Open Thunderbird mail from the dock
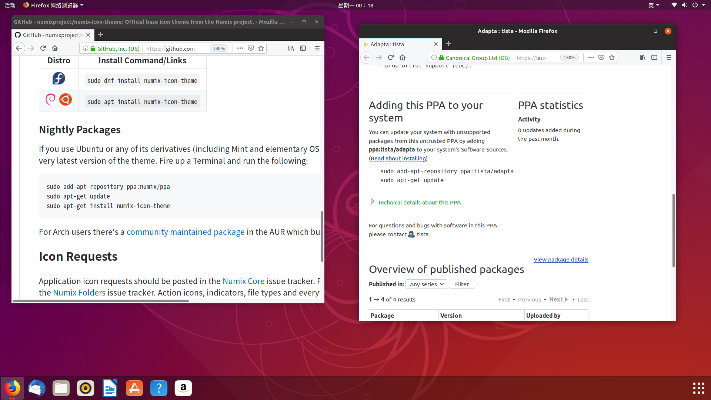 click(x=36, y=388)
